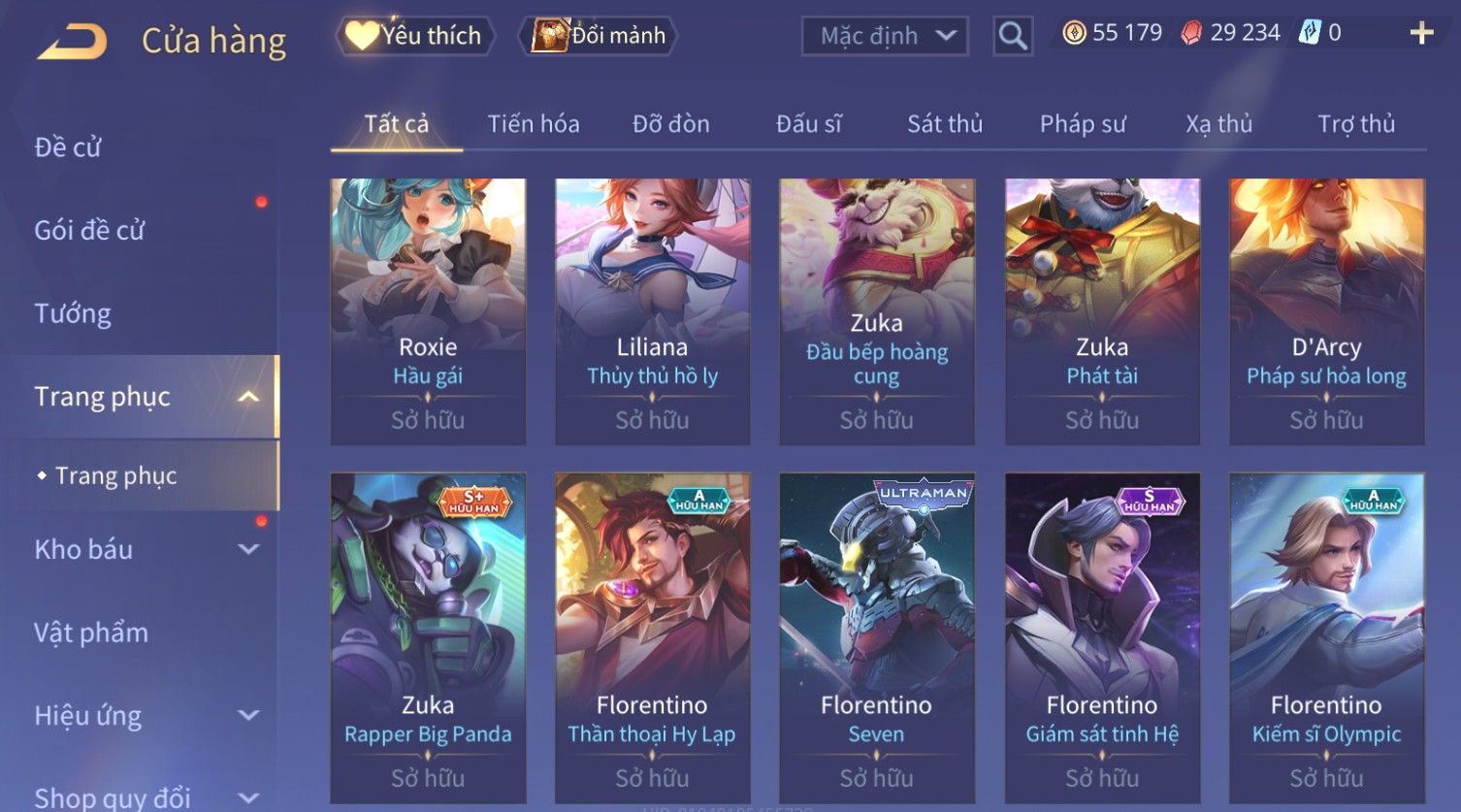Click the gold coin balance icon
The height and width of the screenshot is (812, 1461).
point(1073,33)
